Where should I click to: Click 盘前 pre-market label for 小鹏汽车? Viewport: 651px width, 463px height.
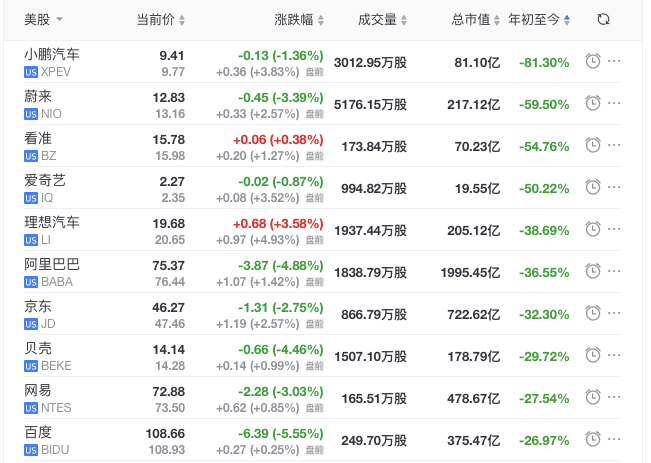point(314,72)
